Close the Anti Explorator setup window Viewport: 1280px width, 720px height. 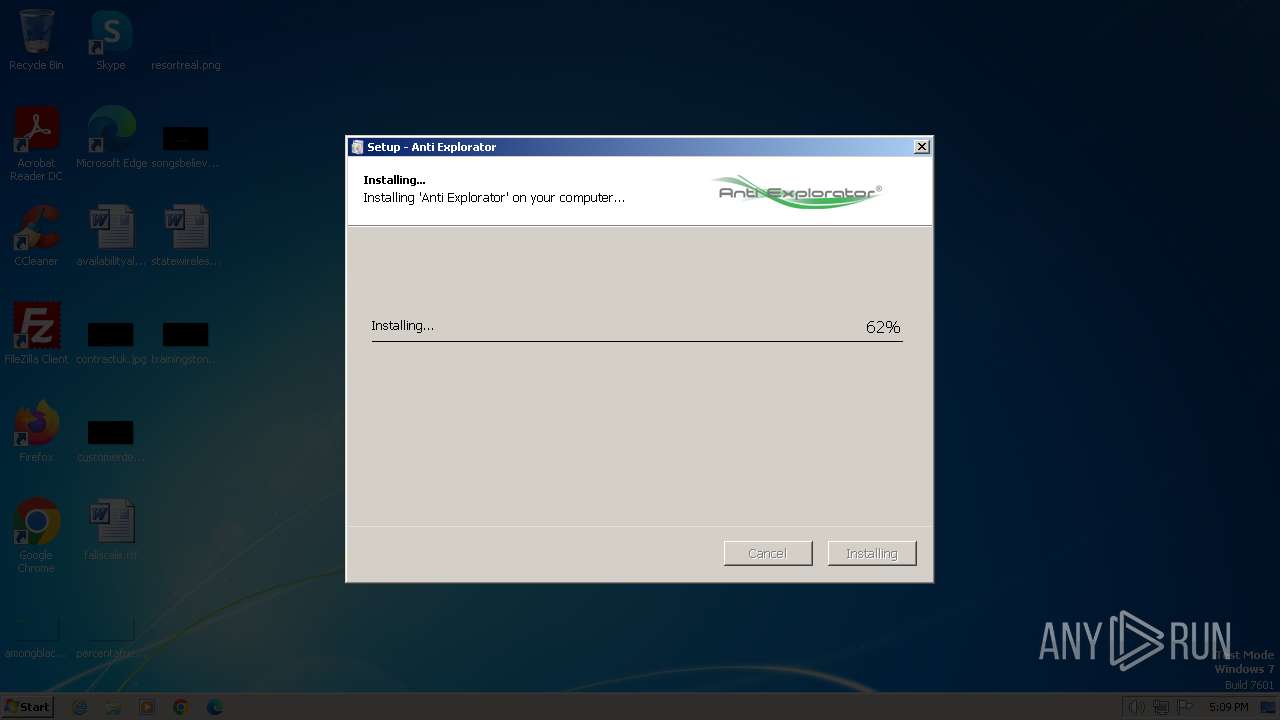922,147
